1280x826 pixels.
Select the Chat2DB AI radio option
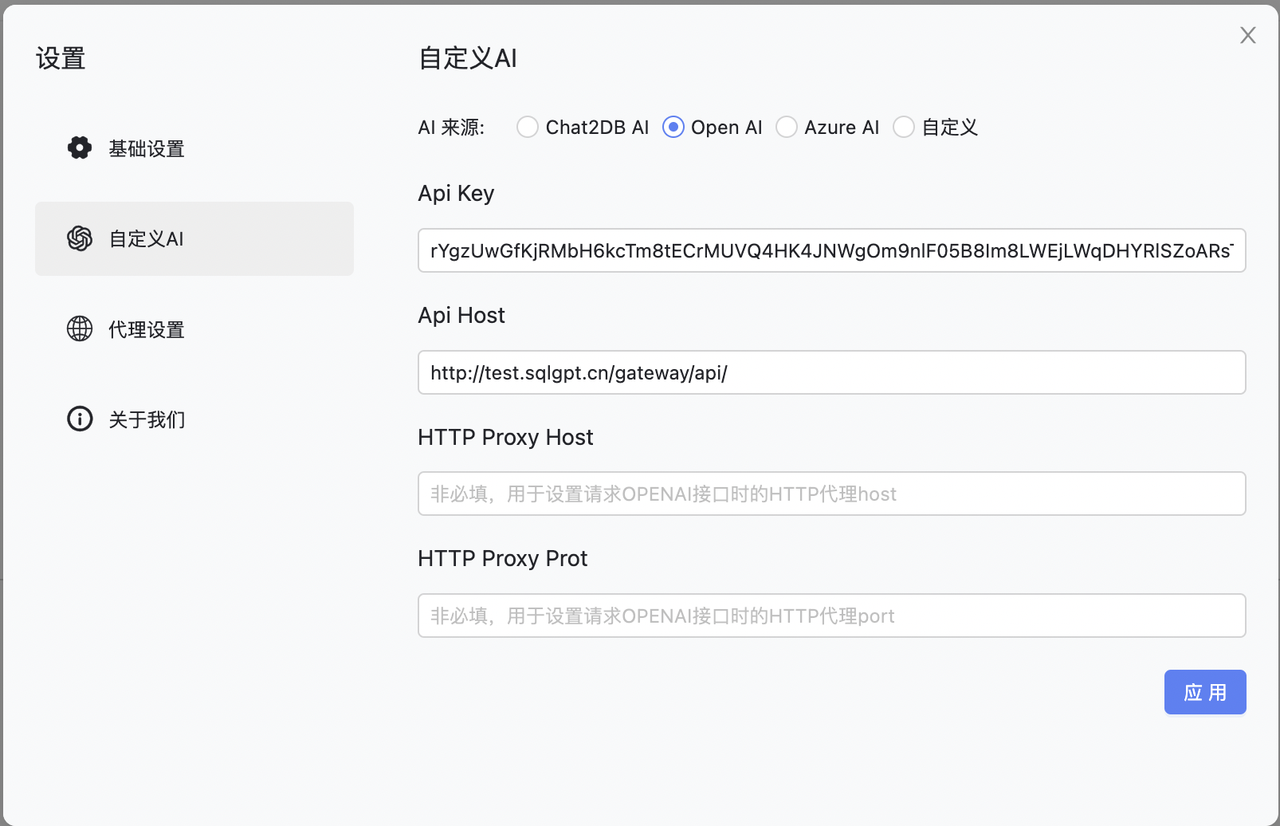[527, 127]
